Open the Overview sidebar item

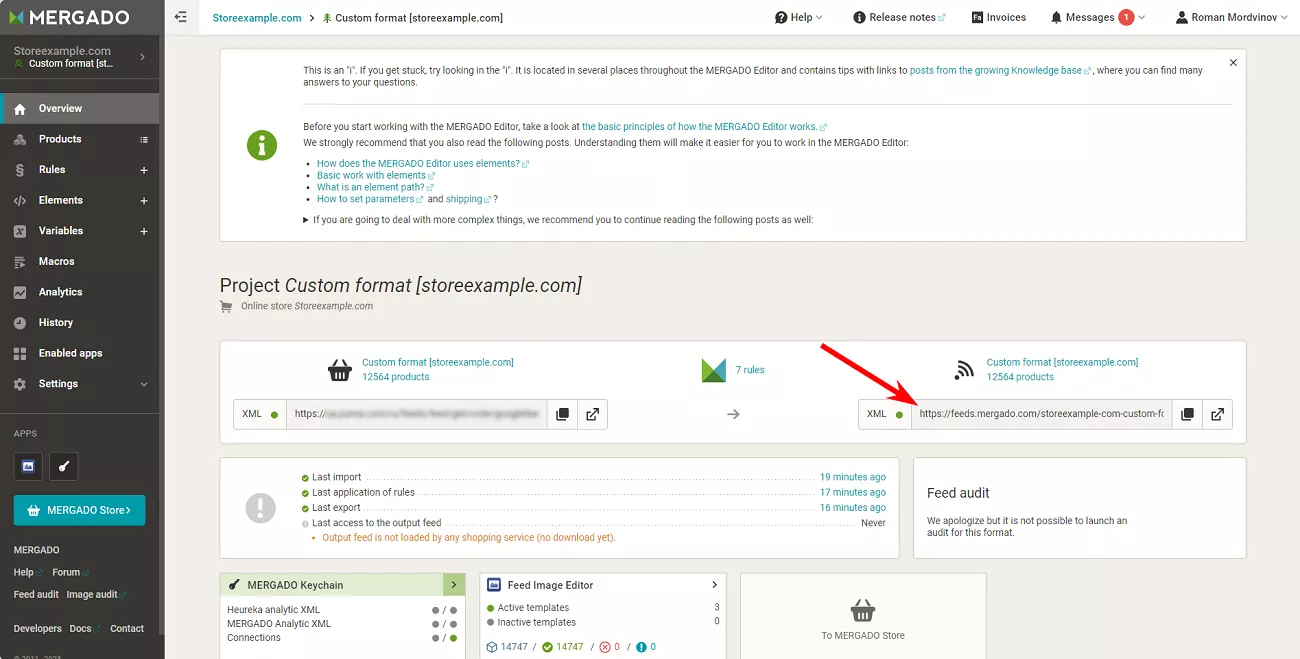pos(80,108)
